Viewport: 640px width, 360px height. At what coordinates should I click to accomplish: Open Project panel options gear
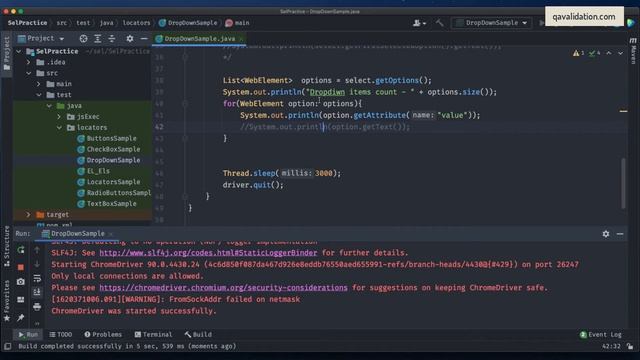pyautogui.click(x=130, y=38)
